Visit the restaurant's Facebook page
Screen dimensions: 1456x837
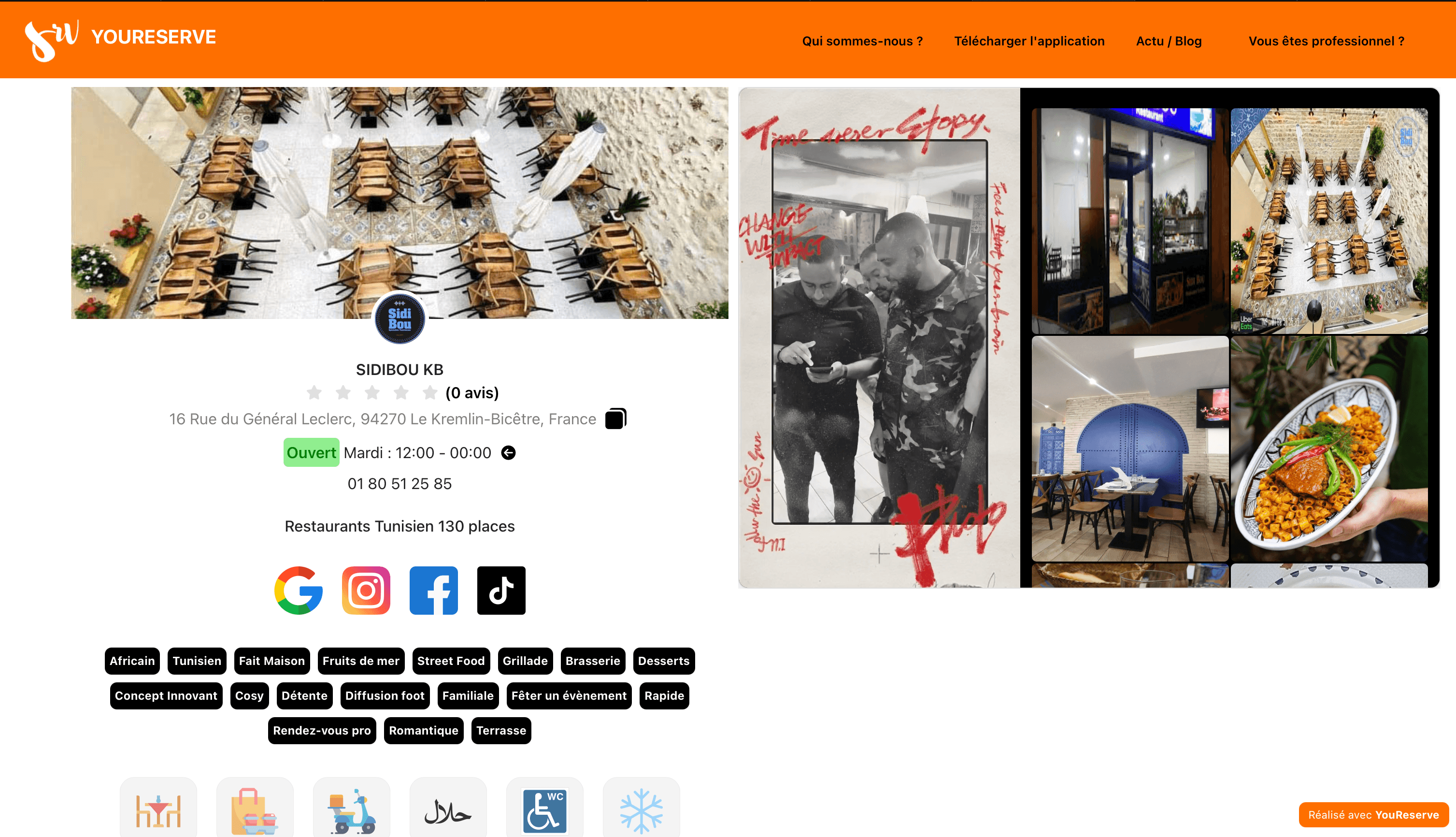pyautogui.click(x=433, y=591)
